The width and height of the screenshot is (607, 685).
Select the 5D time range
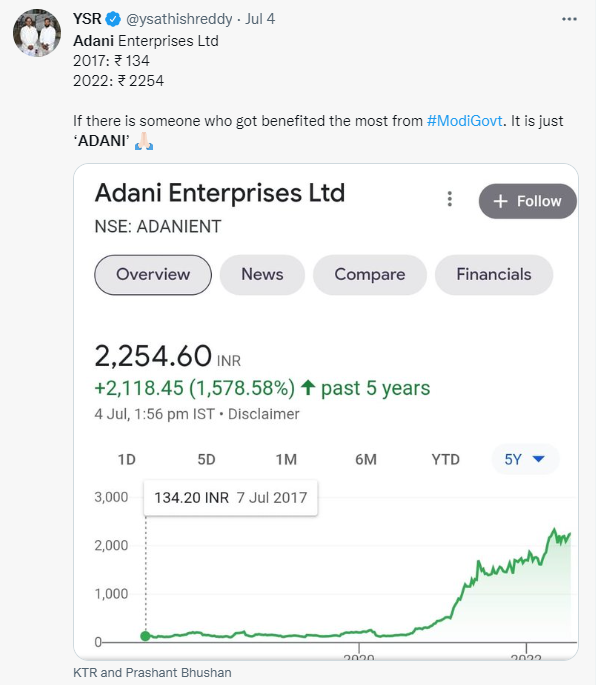pos(206,460)
